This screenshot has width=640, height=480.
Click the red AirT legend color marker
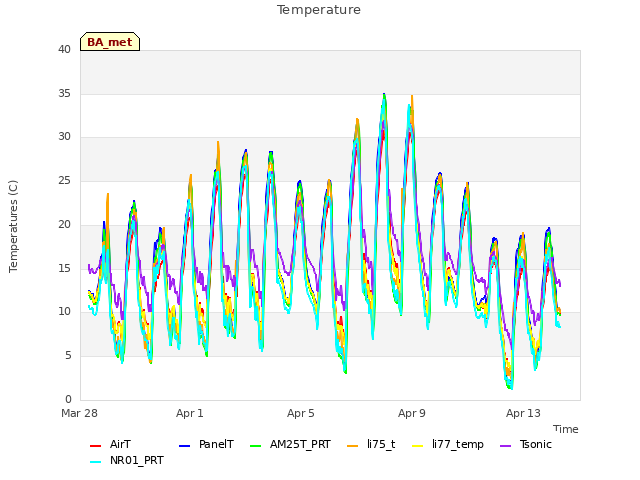coord(95,446)
